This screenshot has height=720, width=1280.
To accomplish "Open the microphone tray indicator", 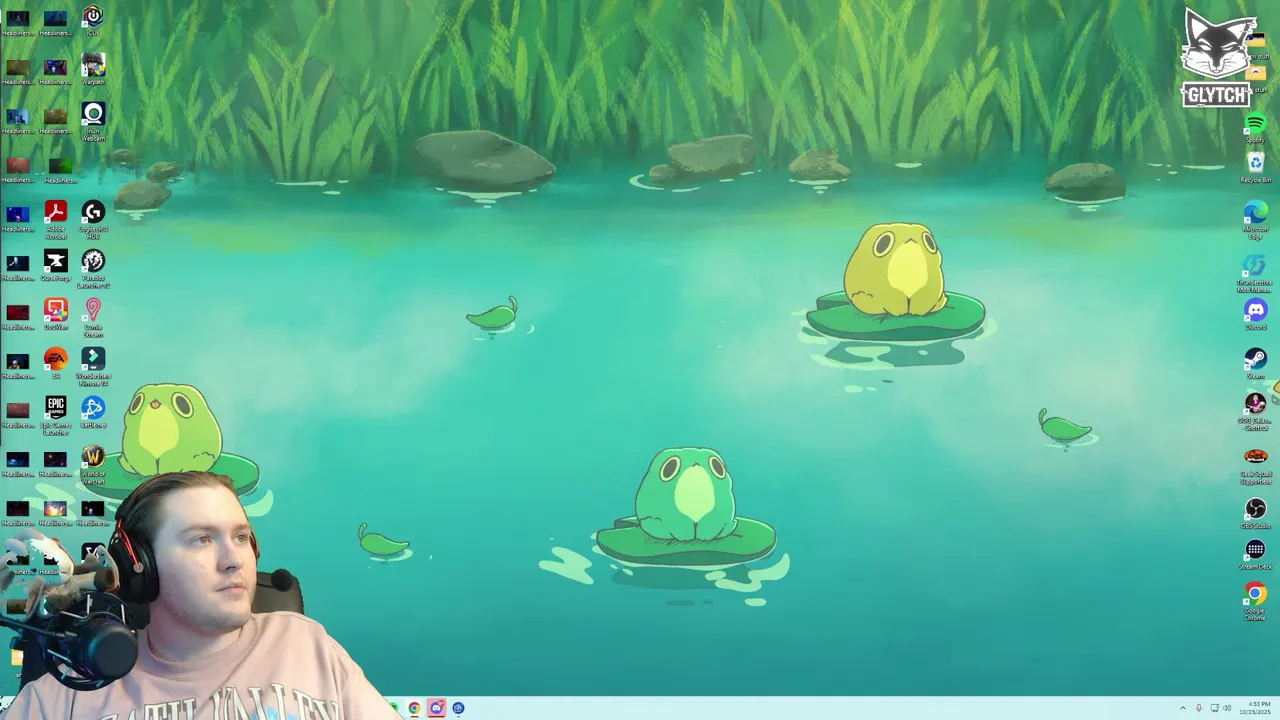I will [1199, 708].
